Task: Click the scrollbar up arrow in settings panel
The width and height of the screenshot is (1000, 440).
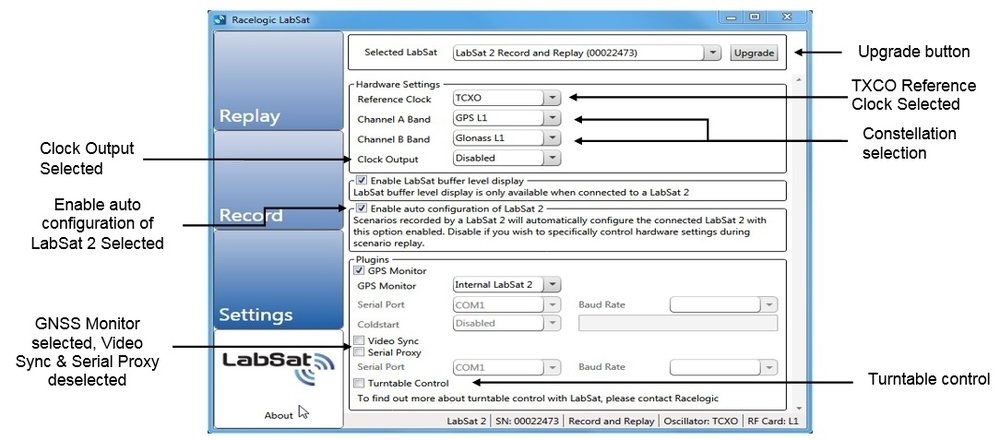Action: coord(796,79)
